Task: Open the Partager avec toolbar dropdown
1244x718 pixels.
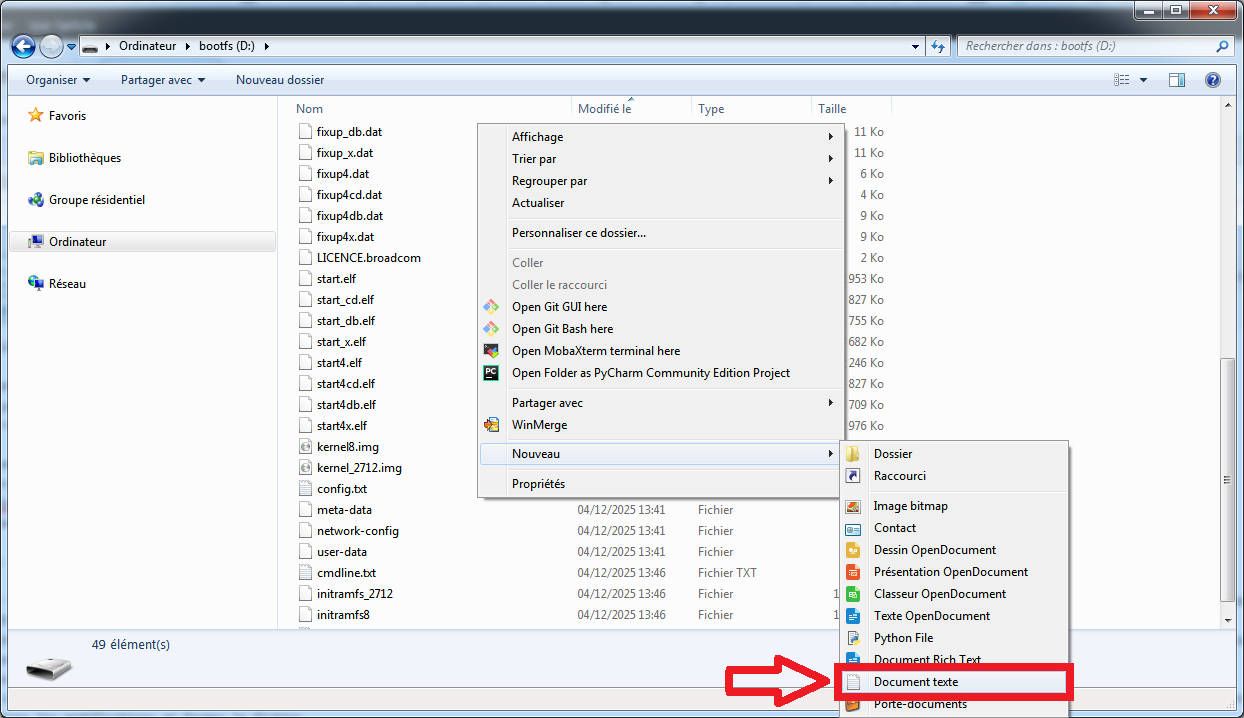Action: (x=162, y=80)
